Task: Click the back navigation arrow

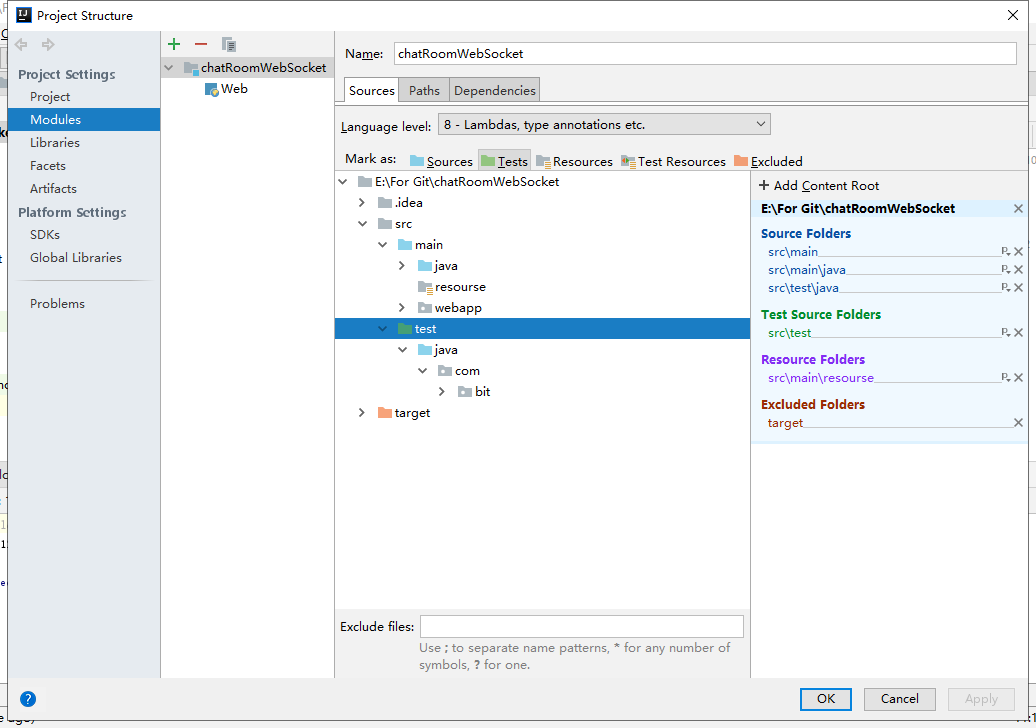Action: pyautogui.click(x=20, y=44)
